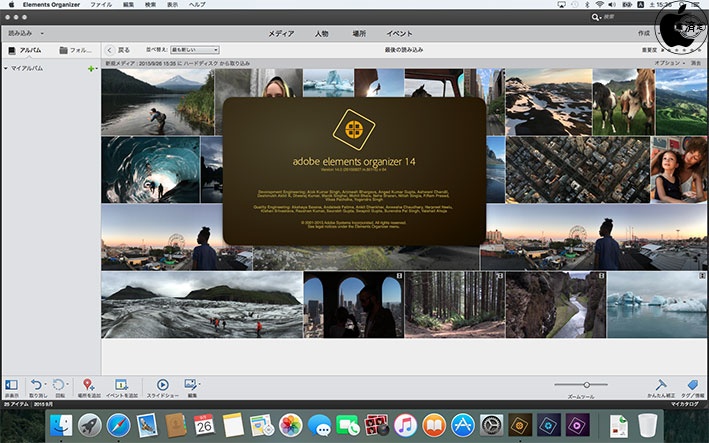Switch to the People (人物) tab
The image size is (709, 443).
[322, 33]
